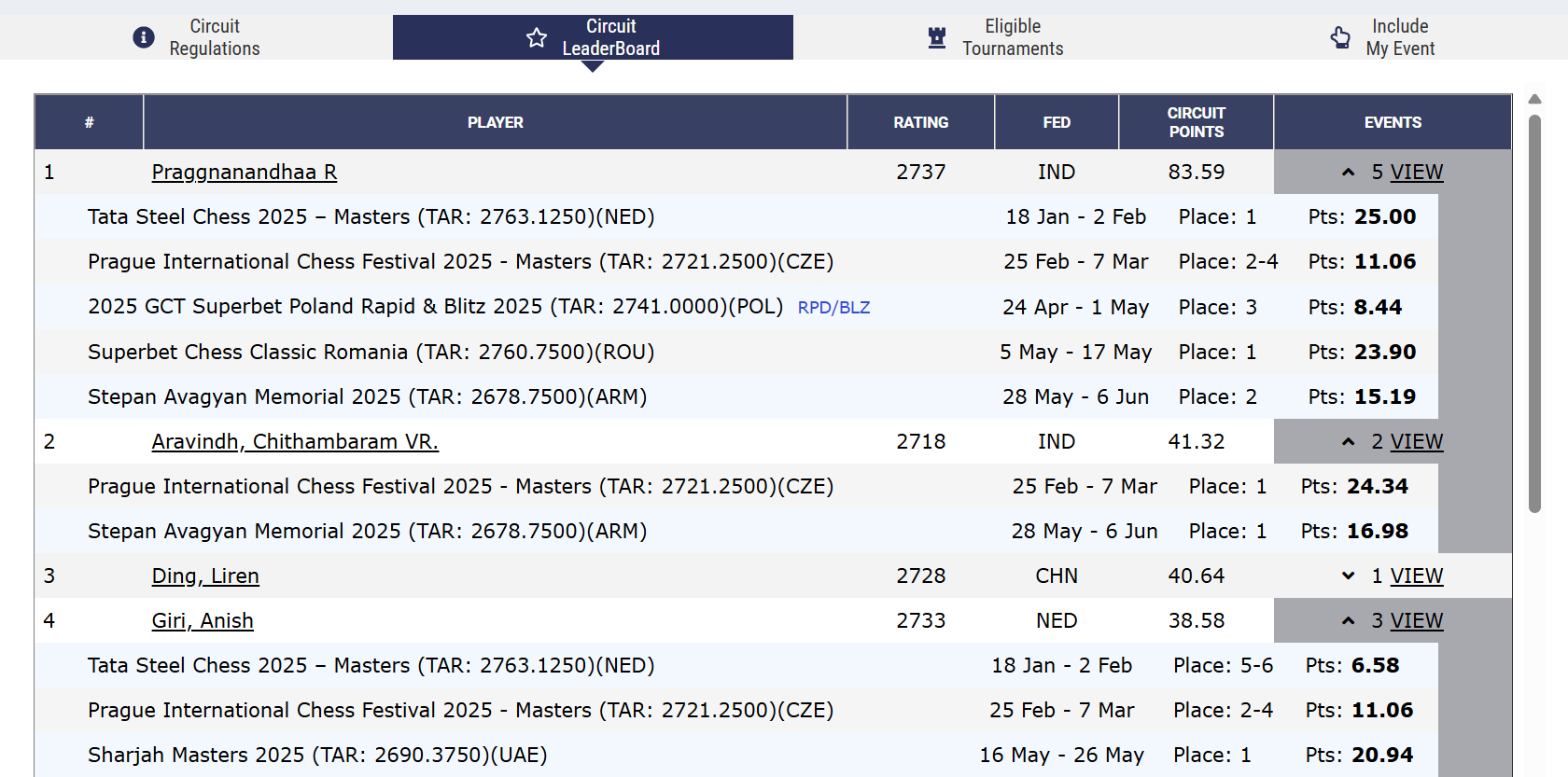The height and width of the screenshot is (777, 1568).
Task: Click the leaderboard vertical scrollbar thumb
Action: tap(1534, 312)
